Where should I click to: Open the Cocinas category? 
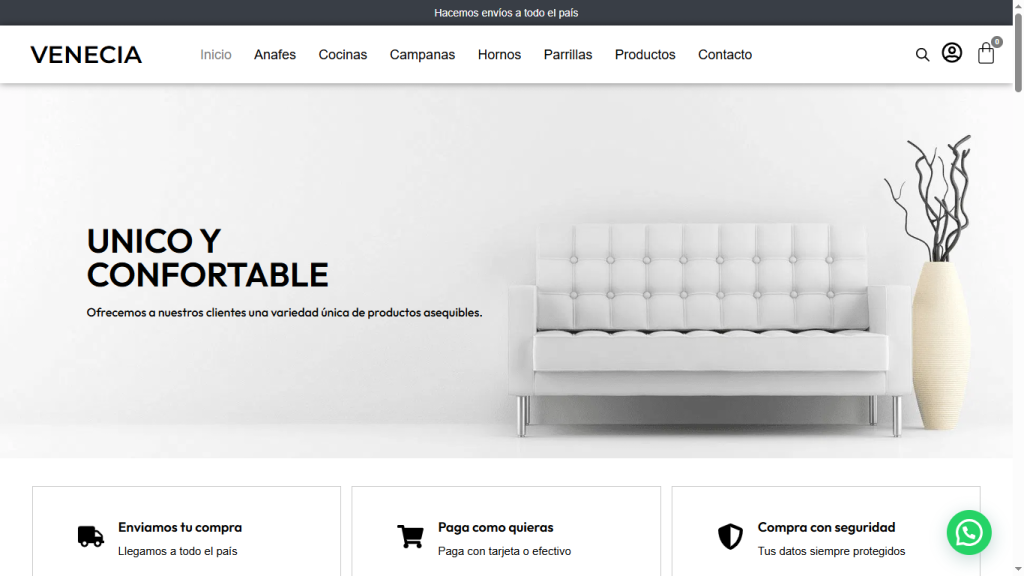pyautogui.click(x=343, y=55)
